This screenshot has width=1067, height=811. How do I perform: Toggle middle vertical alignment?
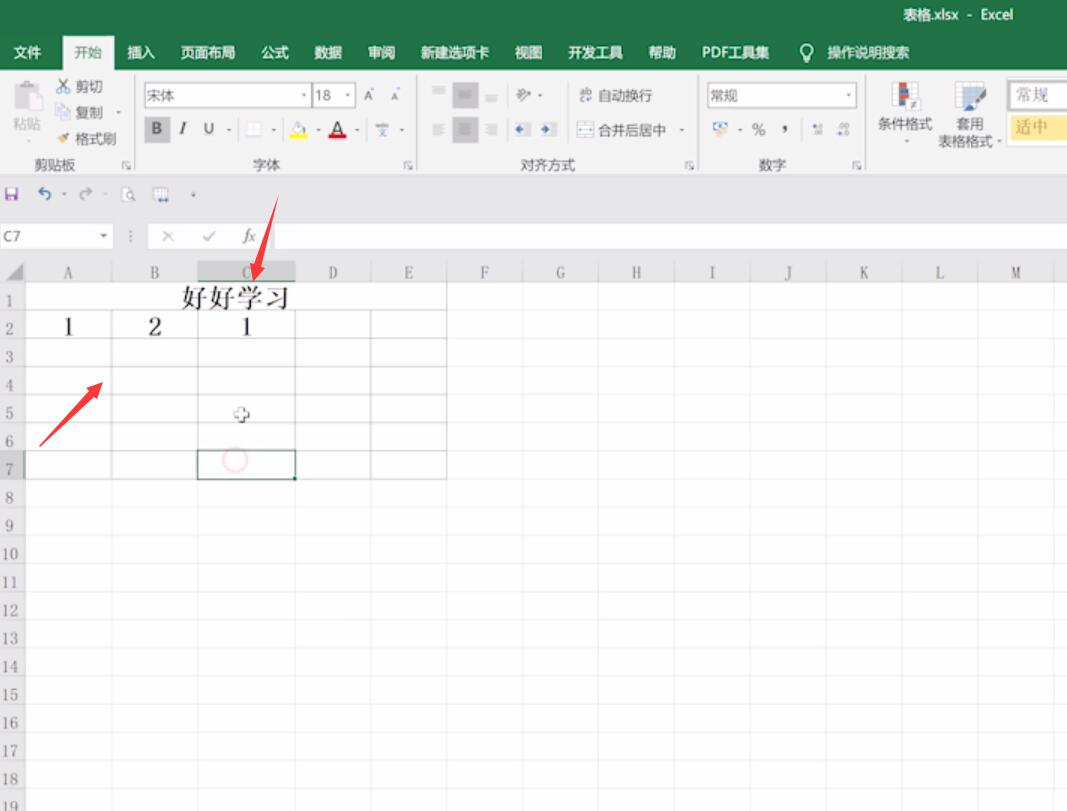[465, 95]
